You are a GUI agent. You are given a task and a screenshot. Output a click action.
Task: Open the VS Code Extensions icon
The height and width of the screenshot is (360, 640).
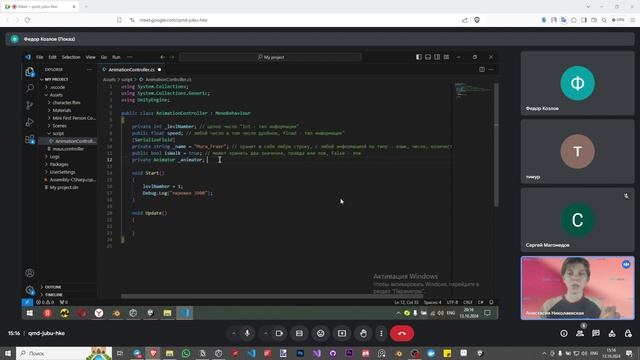[29, 139]
